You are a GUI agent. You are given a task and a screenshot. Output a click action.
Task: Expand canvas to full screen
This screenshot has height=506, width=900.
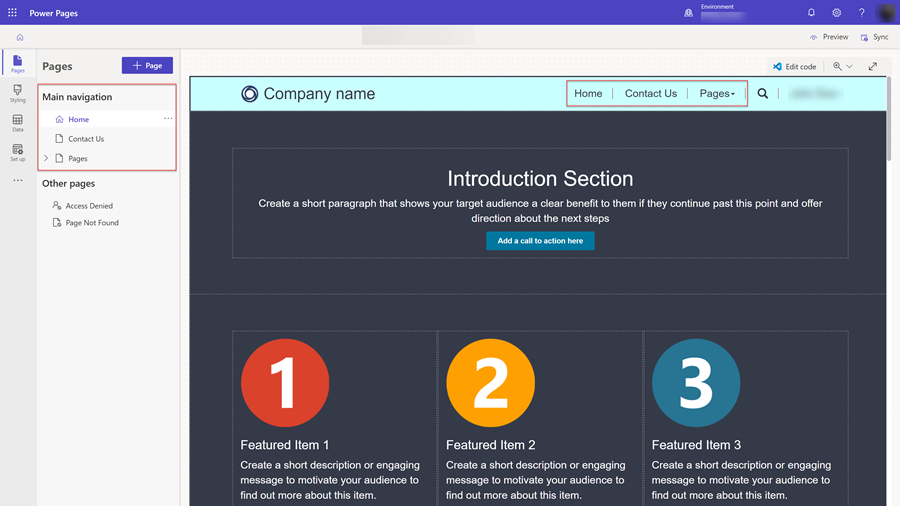(872, 67)
